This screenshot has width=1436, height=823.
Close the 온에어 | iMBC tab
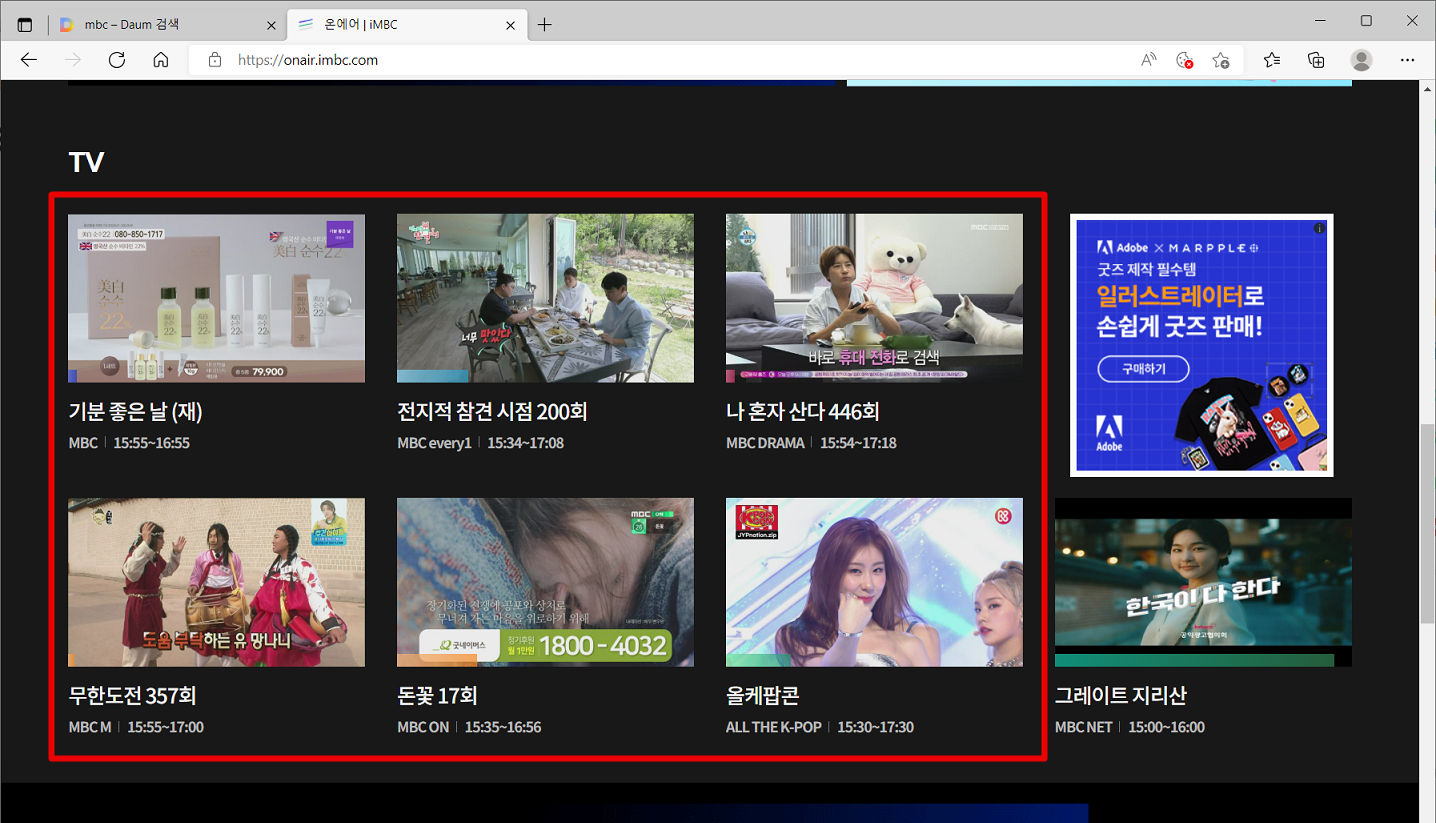click(x=511, y=25)
